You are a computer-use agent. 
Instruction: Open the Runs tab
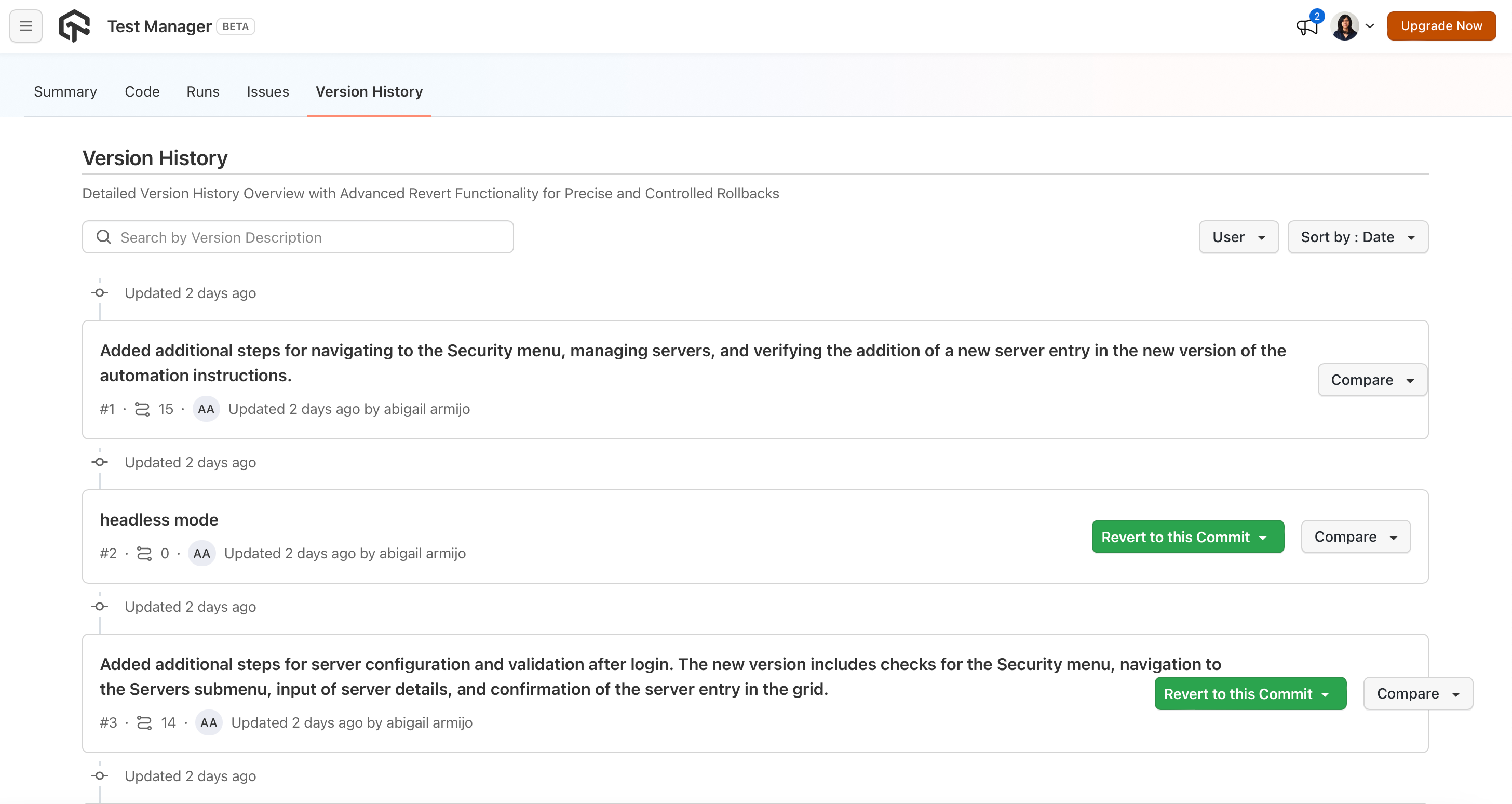click(x=203, y=91)
